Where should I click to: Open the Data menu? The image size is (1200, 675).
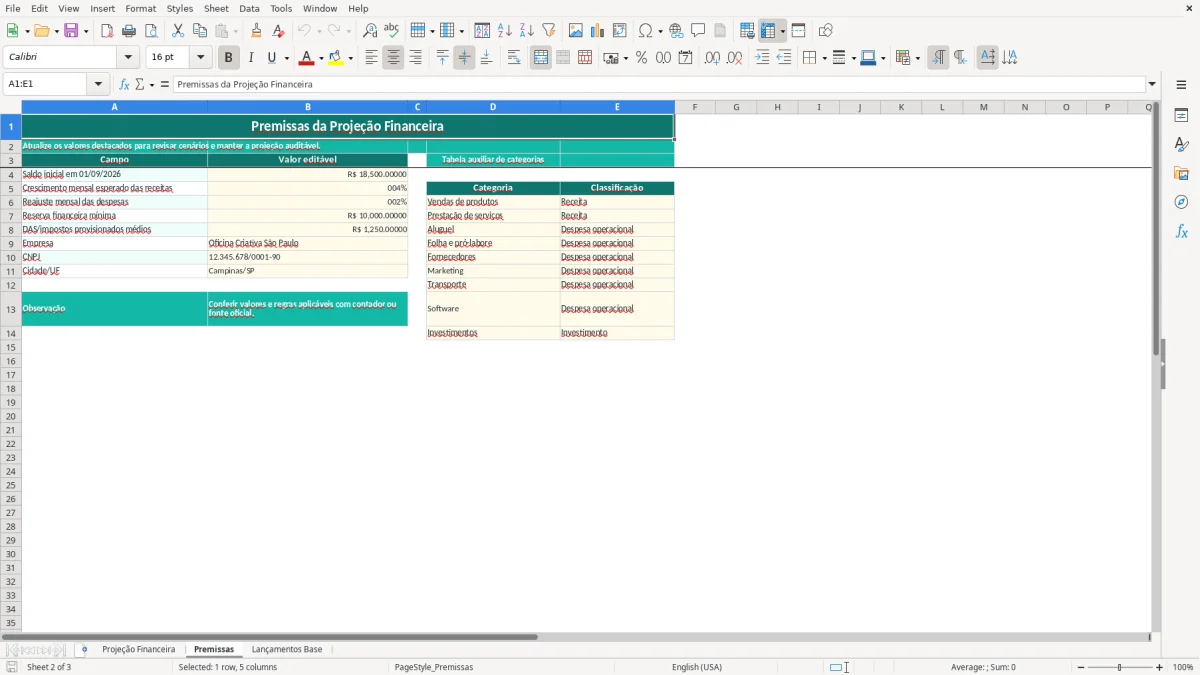(249, 8)
